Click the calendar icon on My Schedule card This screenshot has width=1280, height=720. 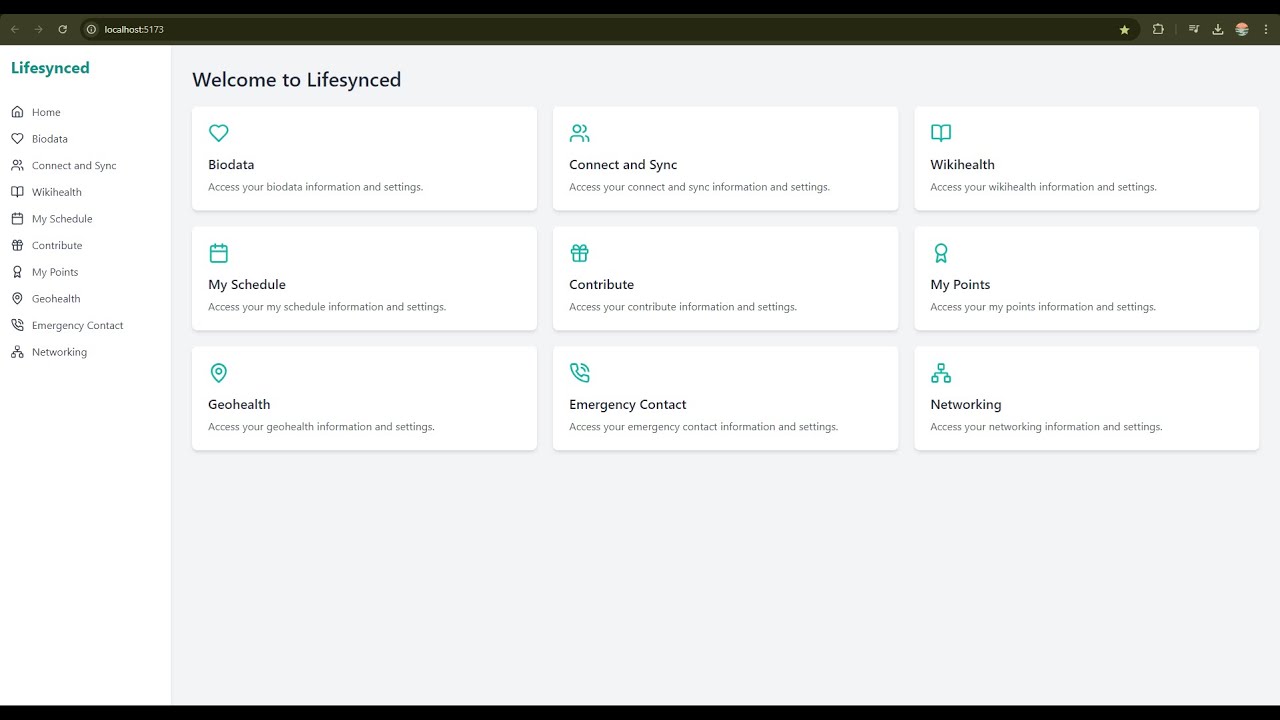point(219,253)
